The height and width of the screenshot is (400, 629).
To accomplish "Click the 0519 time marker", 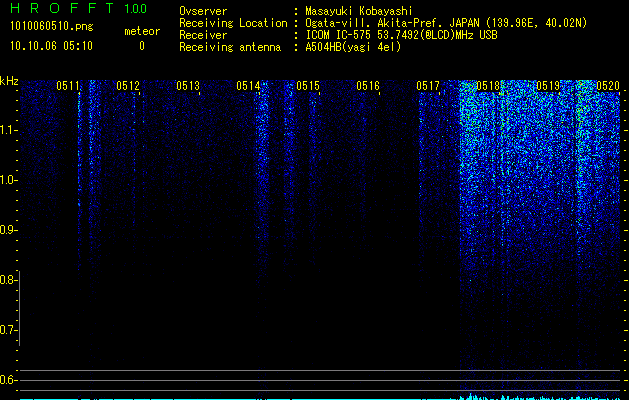I will pos(548,86).
